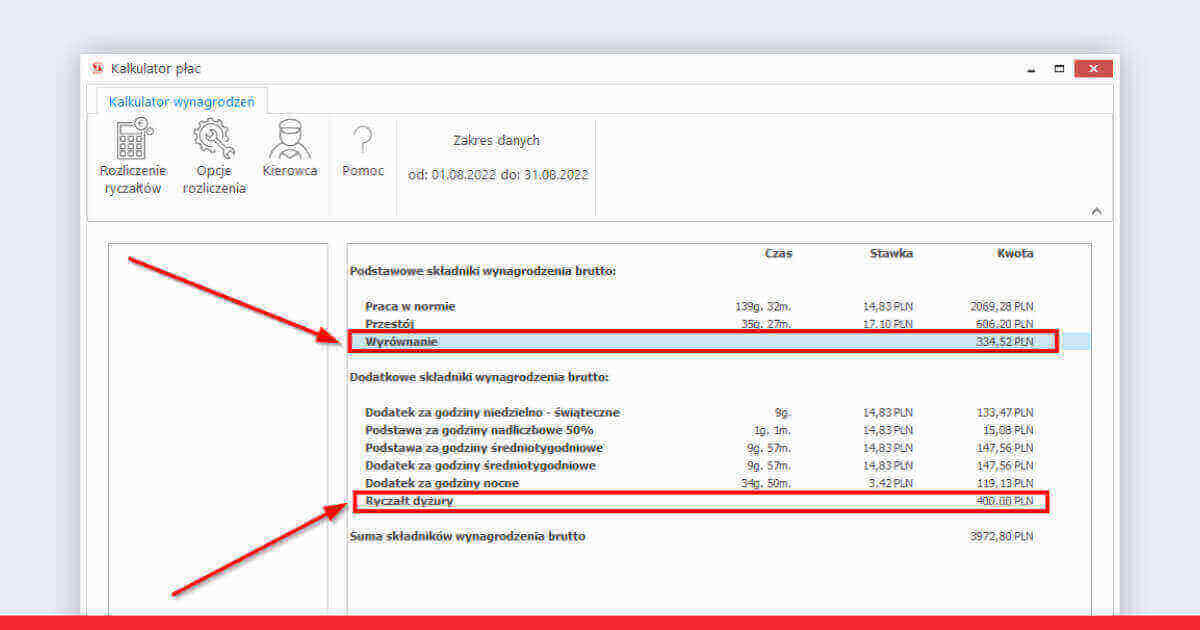Click the Zakres danych date range
Screen dimensions: 1200x630
coord(497,174)
